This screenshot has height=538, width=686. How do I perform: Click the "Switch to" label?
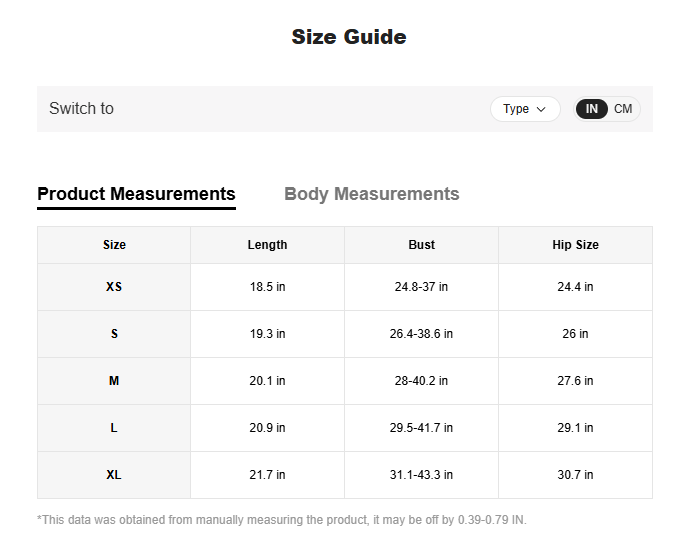coord(81,109)
